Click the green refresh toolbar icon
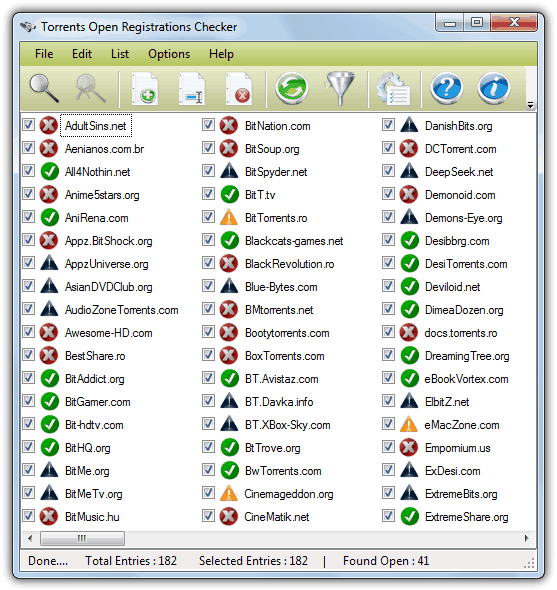Image resolution: width=557 pixels, height=590 pixels. tap(292, 88)
